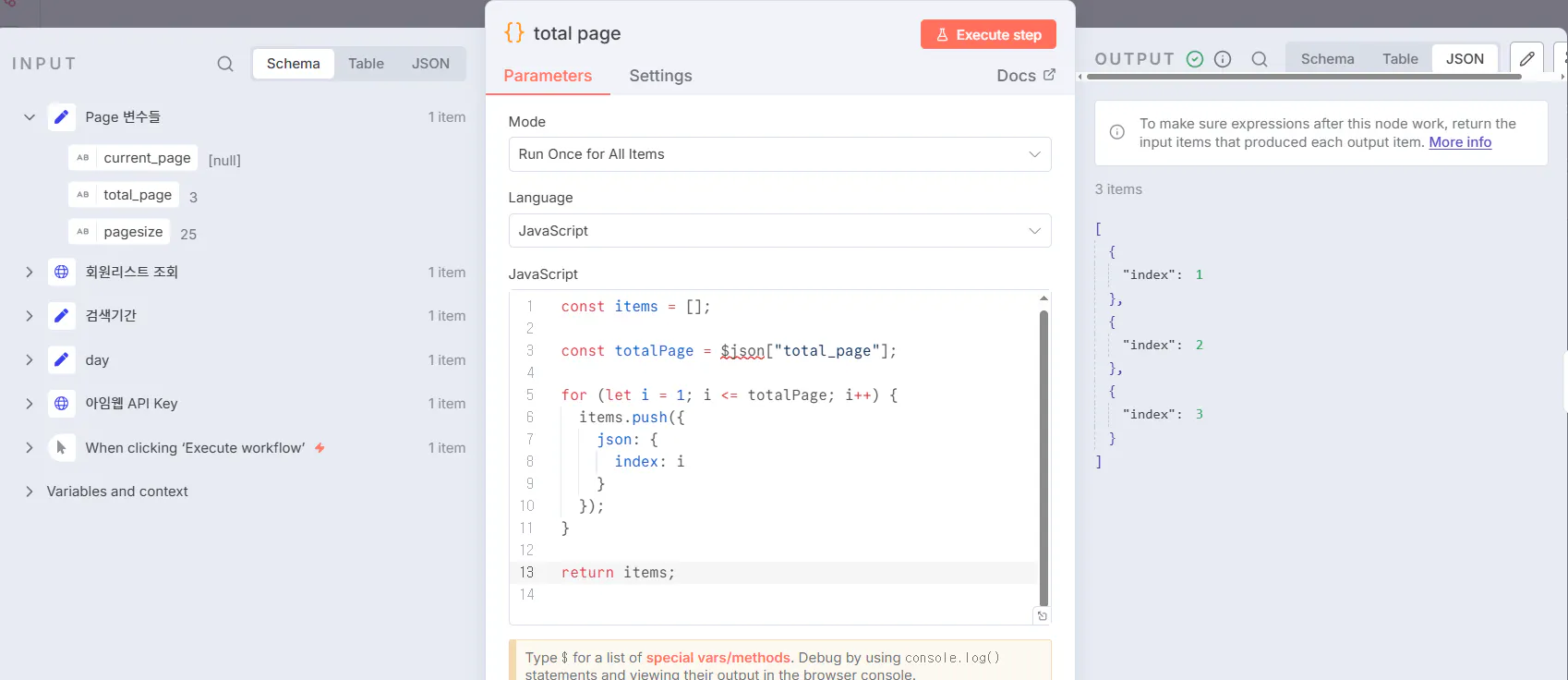The image size is (1568, 680).
Task: Switch input view to JSON
Action: click(x=430, y=64)
